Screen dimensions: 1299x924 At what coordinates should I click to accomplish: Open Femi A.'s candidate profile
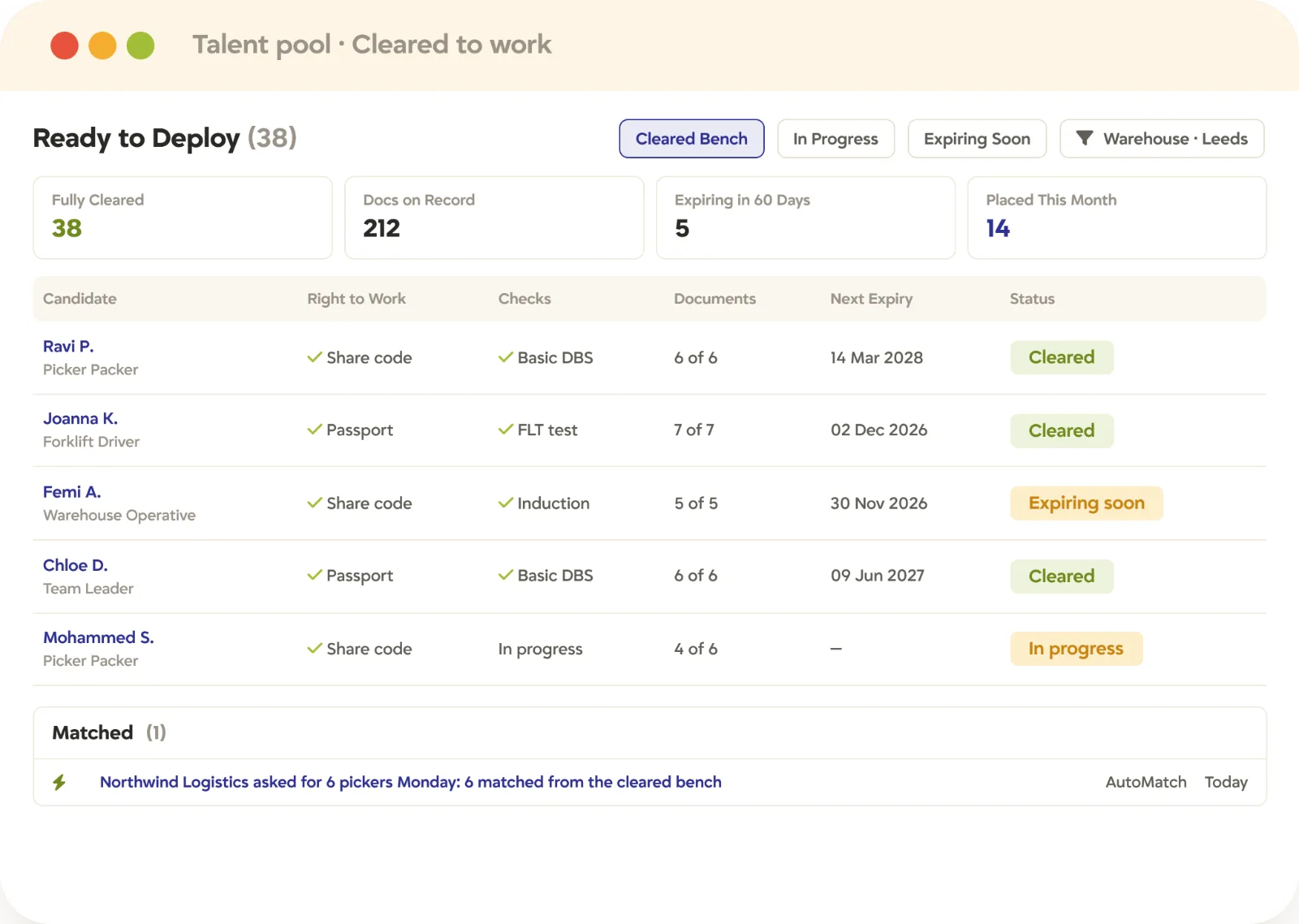[72, 492]
